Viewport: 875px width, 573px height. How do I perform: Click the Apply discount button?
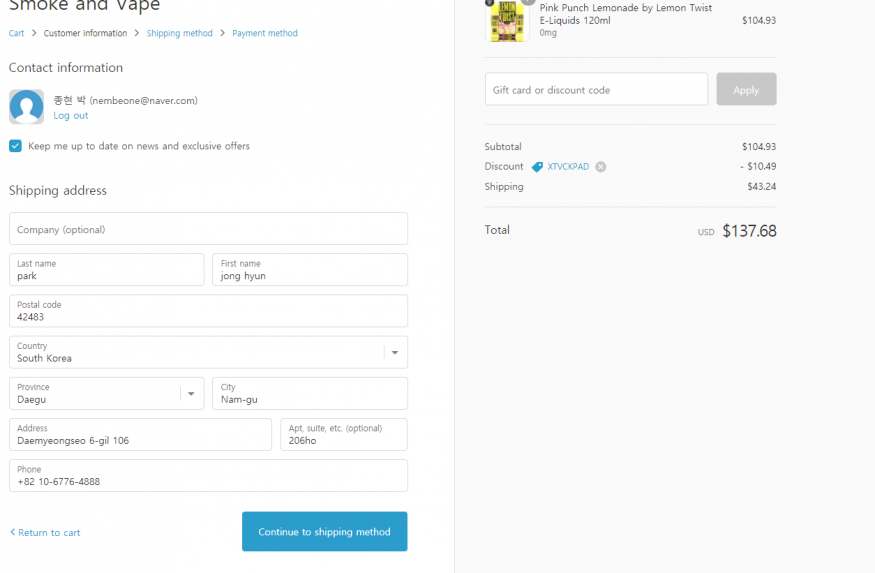(x=746, y=90)
